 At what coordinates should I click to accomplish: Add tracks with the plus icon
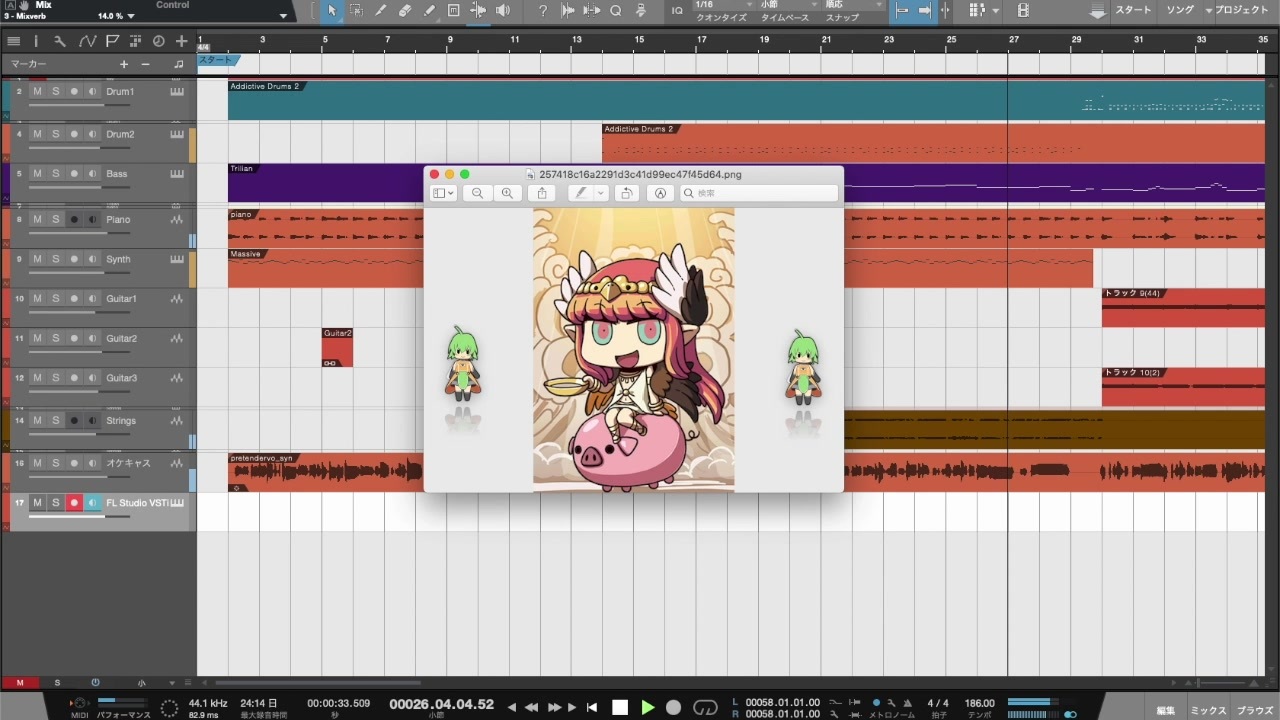(x=181, y=41)
